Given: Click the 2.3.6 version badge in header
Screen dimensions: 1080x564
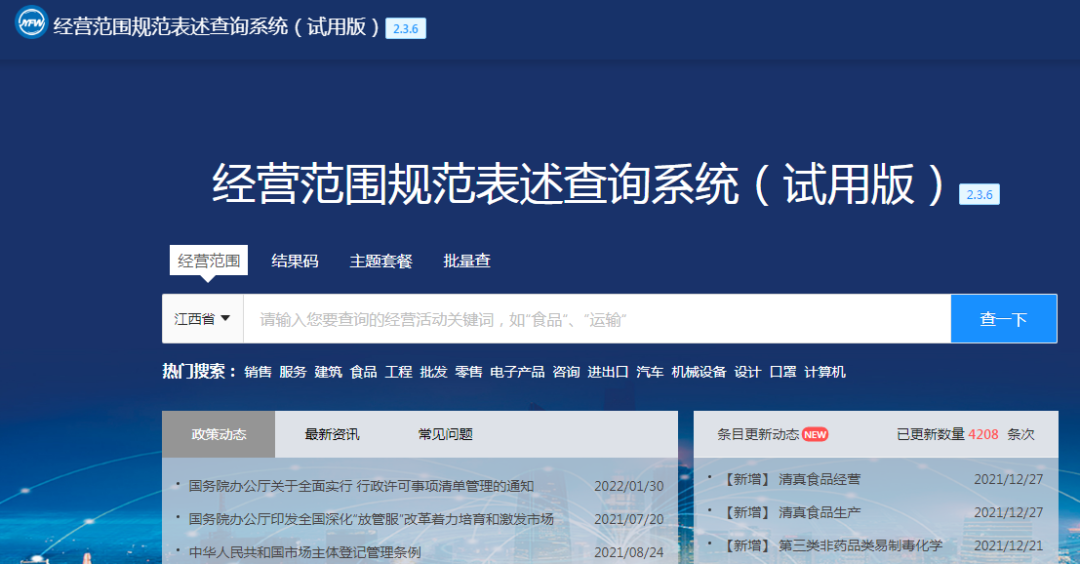Looking at the screenshot, I should point(405,29).
